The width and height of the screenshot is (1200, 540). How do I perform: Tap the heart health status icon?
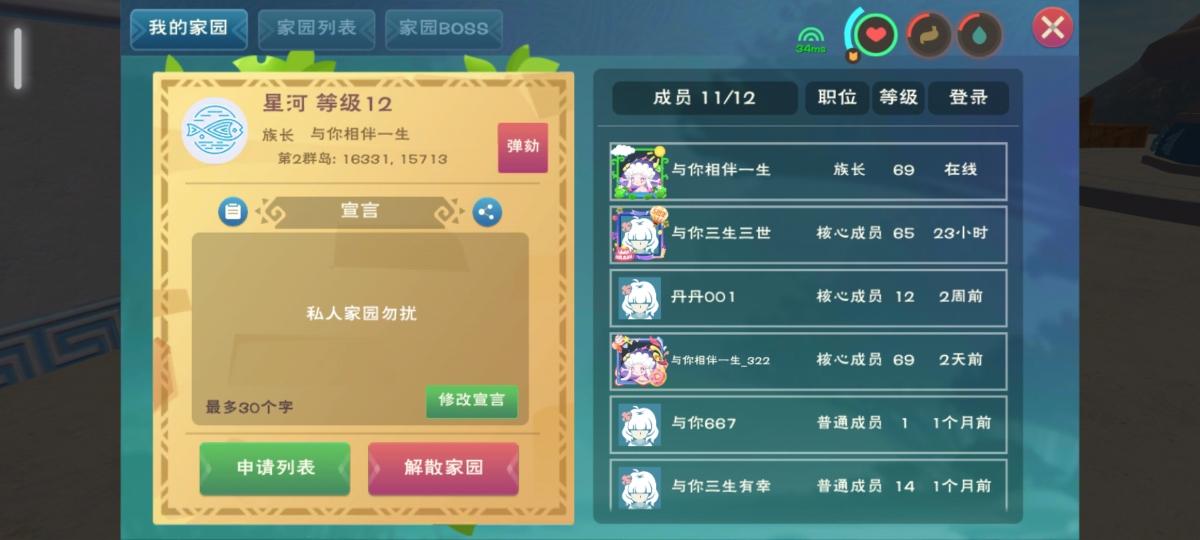[876, 35]
